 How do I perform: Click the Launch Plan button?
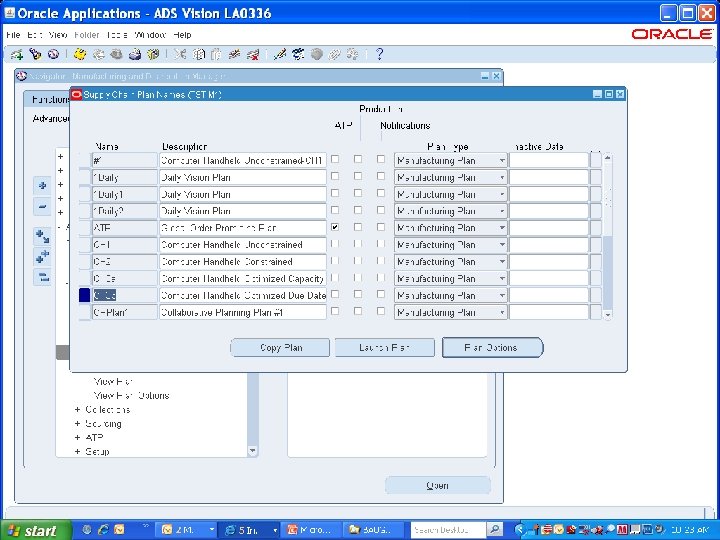pyautogui.click(x=384, y=348)
